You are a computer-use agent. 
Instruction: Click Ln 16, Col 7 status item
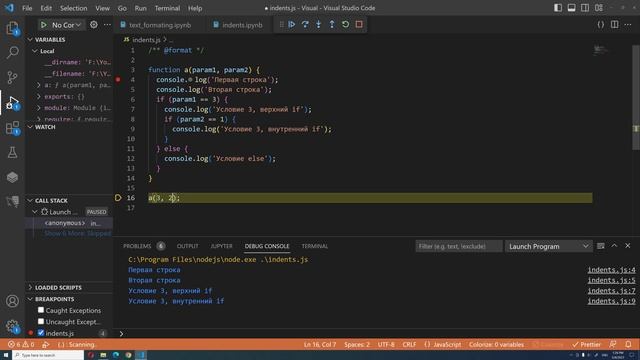click(320, 344)
